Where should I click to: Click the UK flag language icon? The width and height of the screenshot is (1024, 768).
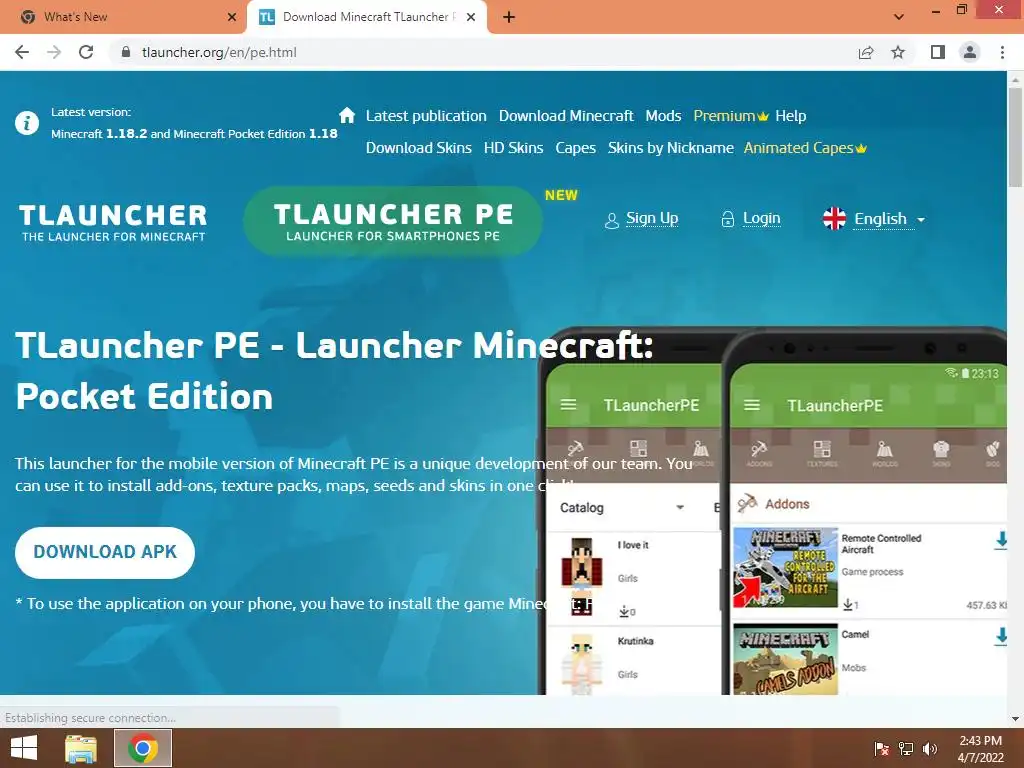point(834,218)
